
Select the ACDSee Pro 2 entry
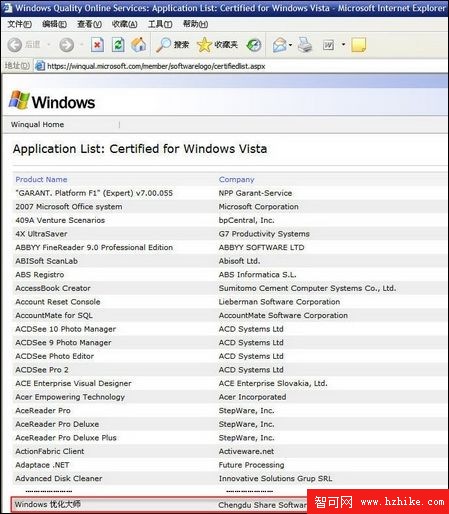pyautogui.click(x=42, y=370)
